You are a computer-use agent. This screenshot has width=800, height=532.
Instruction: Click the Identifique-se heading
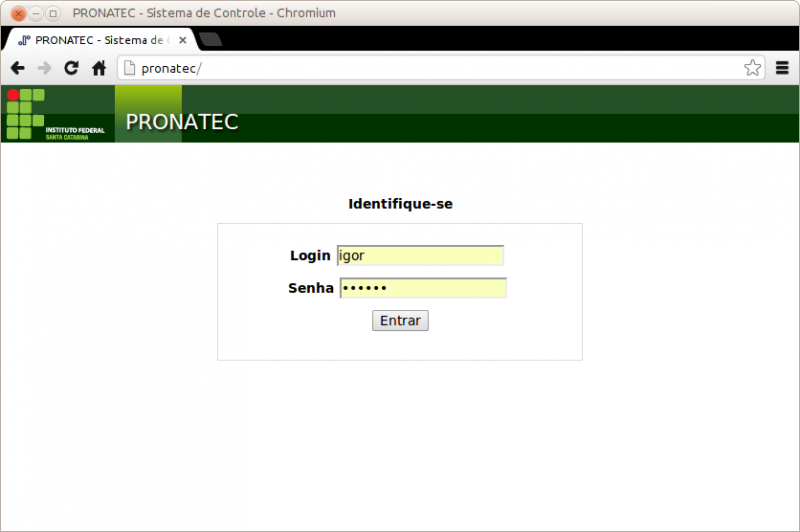pyautogui.click(x=400, y=204)
